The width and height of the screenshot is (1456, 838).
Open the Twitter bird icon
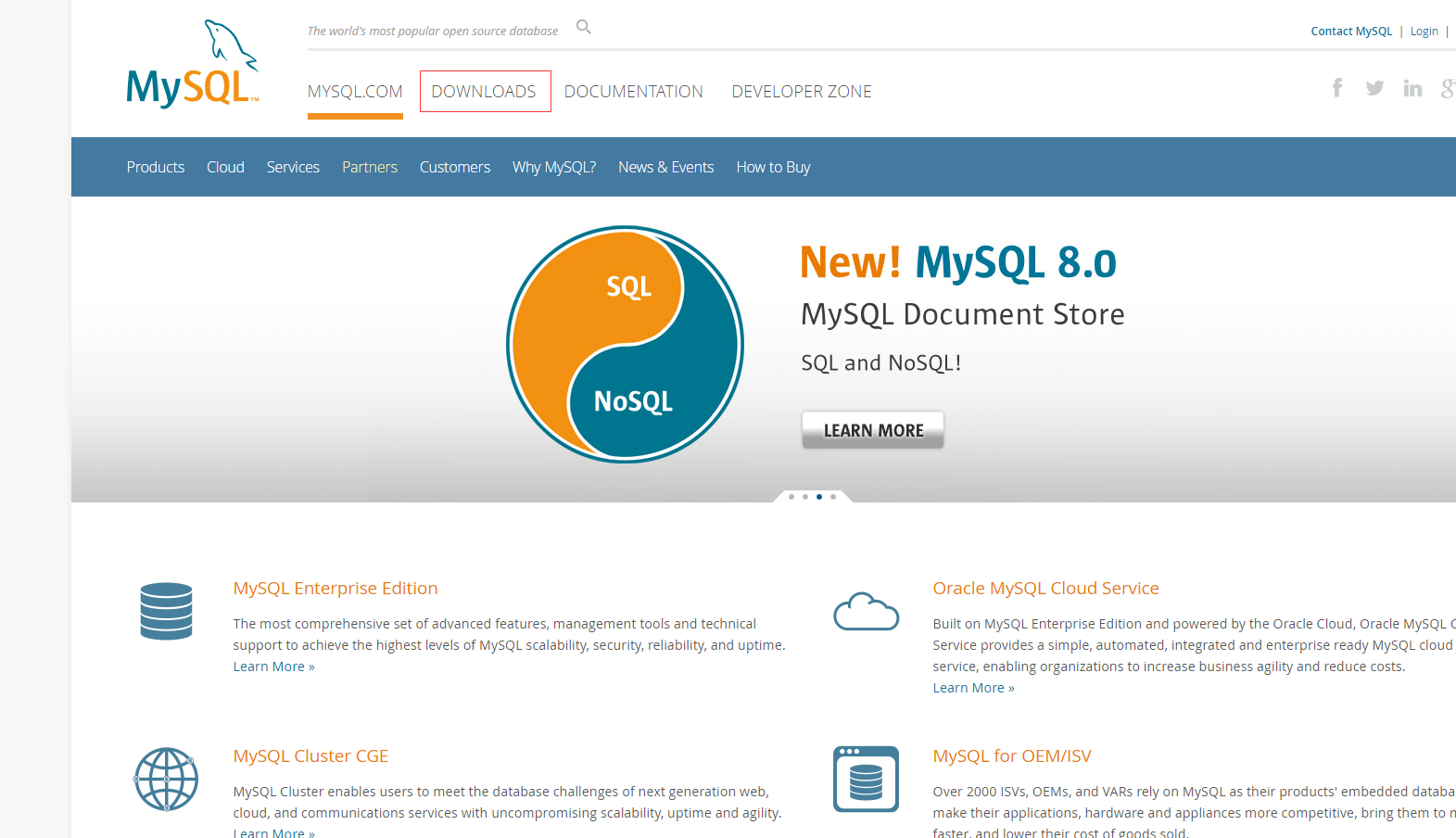coord(1375,88)
